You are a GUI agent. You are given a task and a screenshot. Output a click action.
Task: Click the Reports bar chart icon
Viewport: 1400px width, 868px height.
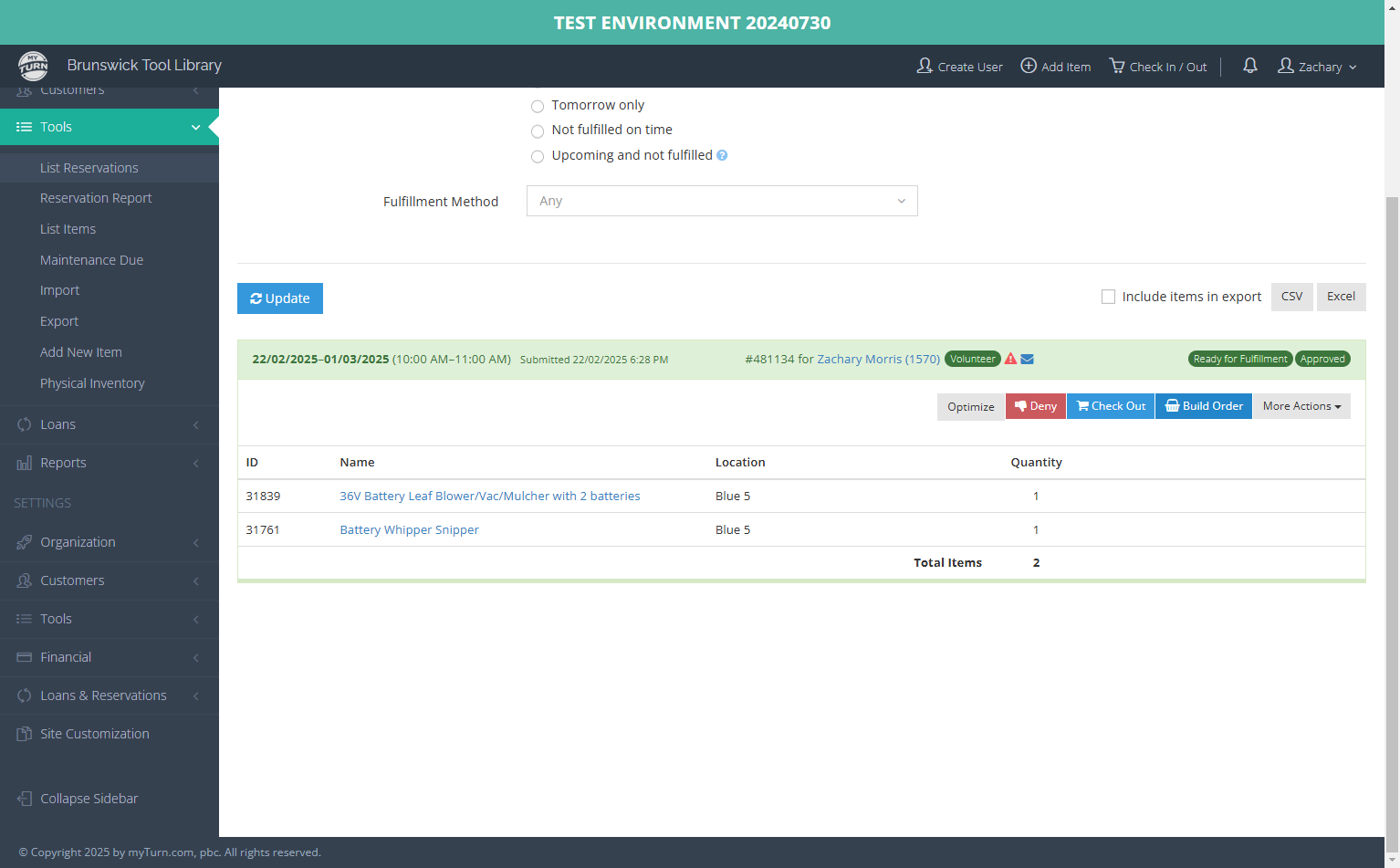click(25, 463)
